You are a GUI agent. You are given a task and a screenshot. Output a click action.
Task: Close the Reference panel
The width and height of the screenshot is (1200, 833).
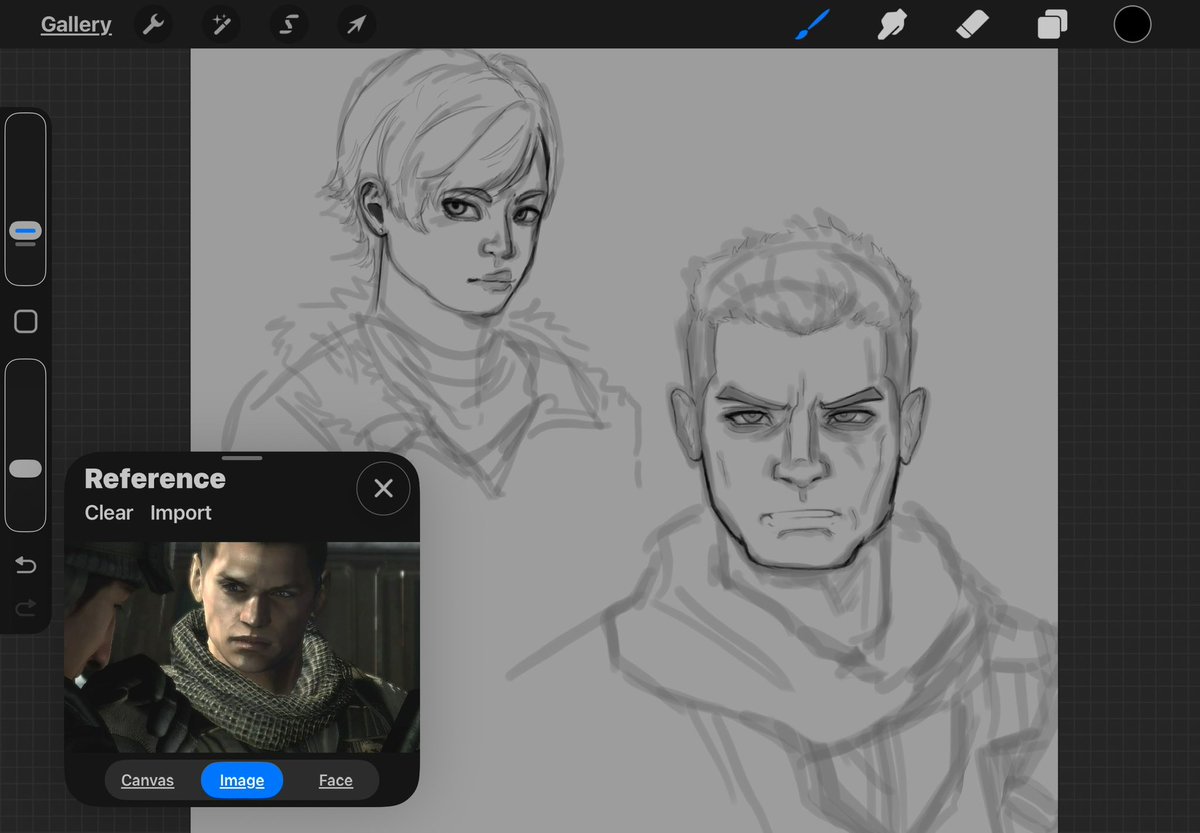(x=383, y=488)
